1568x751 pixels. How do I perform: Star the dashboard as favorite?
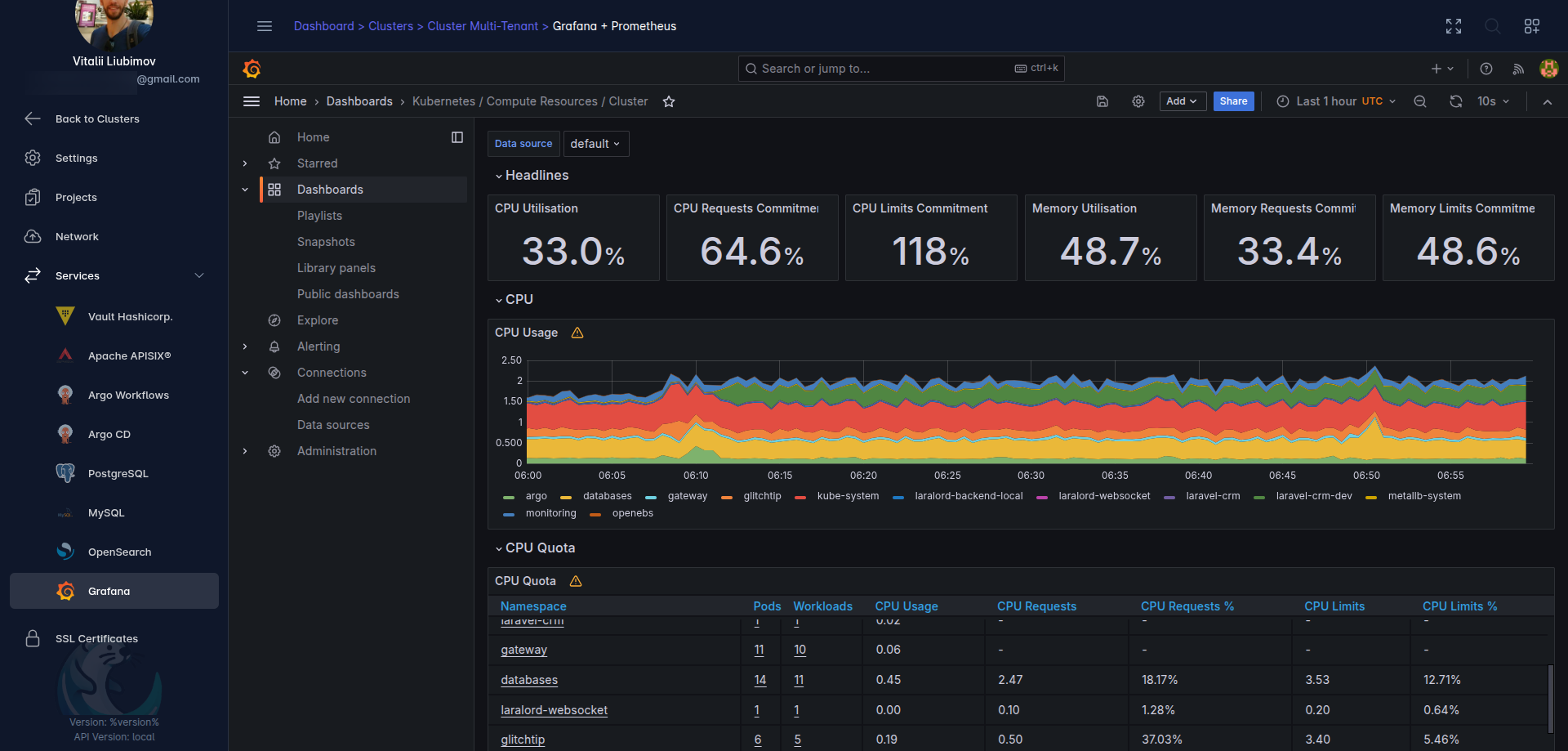[x=669, y=101]
